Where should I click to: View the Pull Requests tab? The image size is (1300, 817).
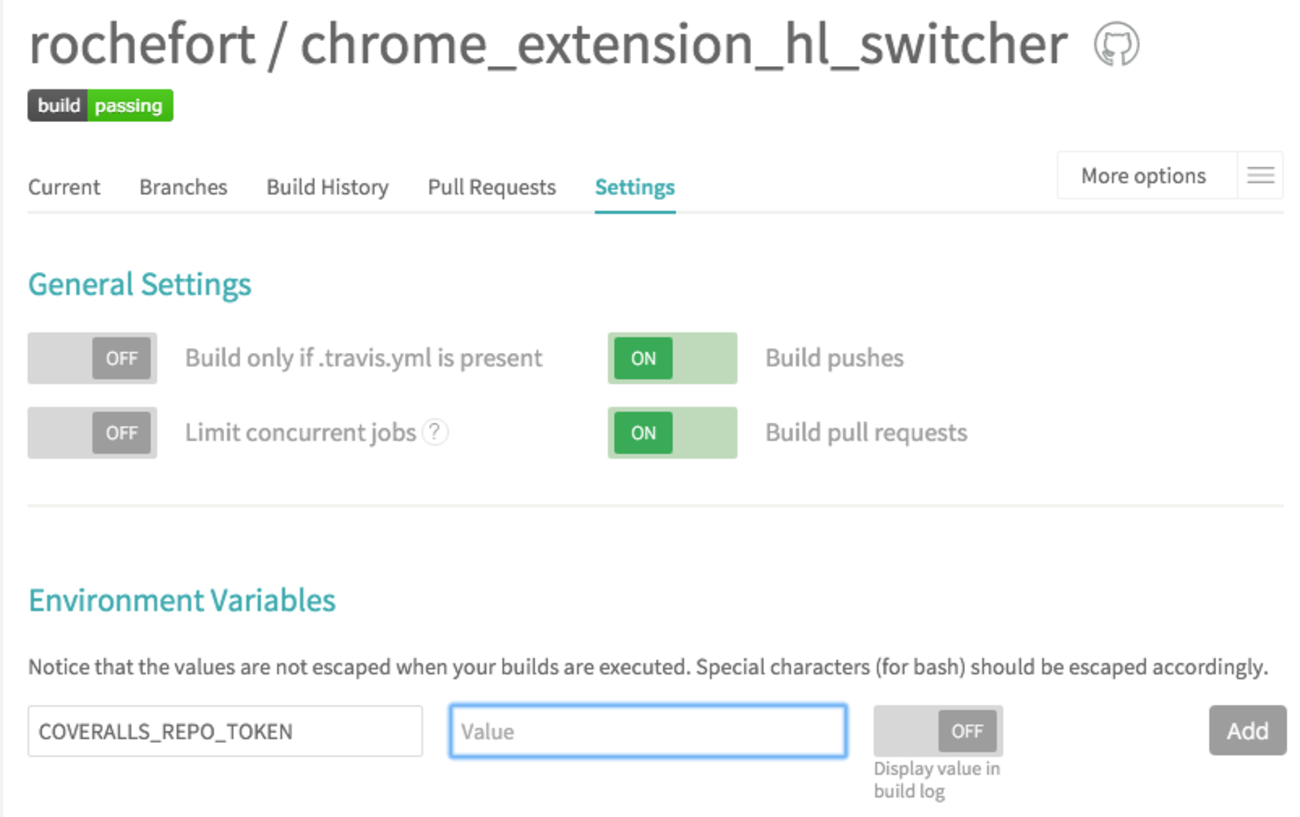point(491,187)
